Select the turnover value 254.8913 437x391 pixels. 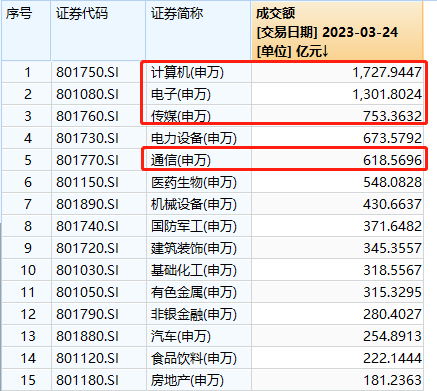click(x=392, y=336)
